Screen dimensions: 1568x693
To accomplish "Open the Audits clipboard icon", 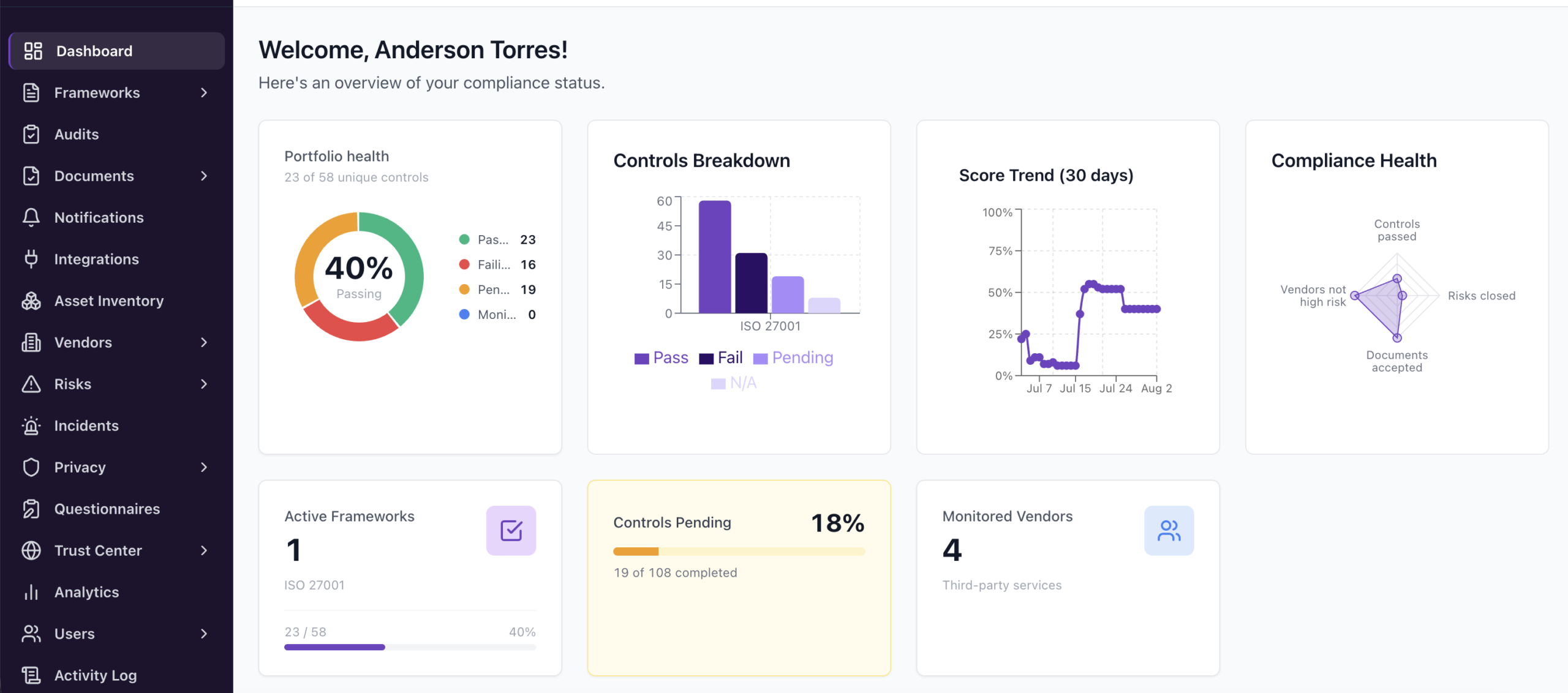I will [31, 134].
